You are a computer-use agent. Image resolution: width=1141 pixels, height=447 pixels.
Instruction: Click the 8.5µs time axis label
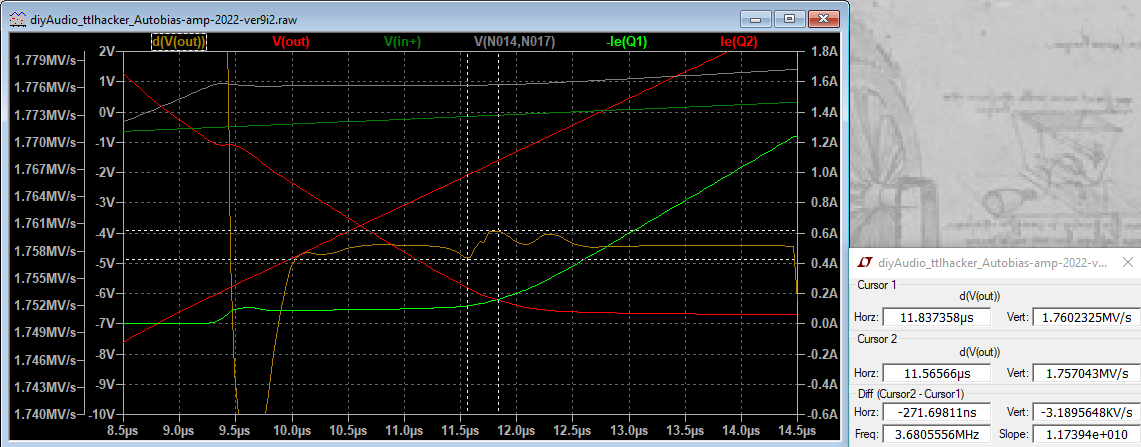(x=124, y=429)
